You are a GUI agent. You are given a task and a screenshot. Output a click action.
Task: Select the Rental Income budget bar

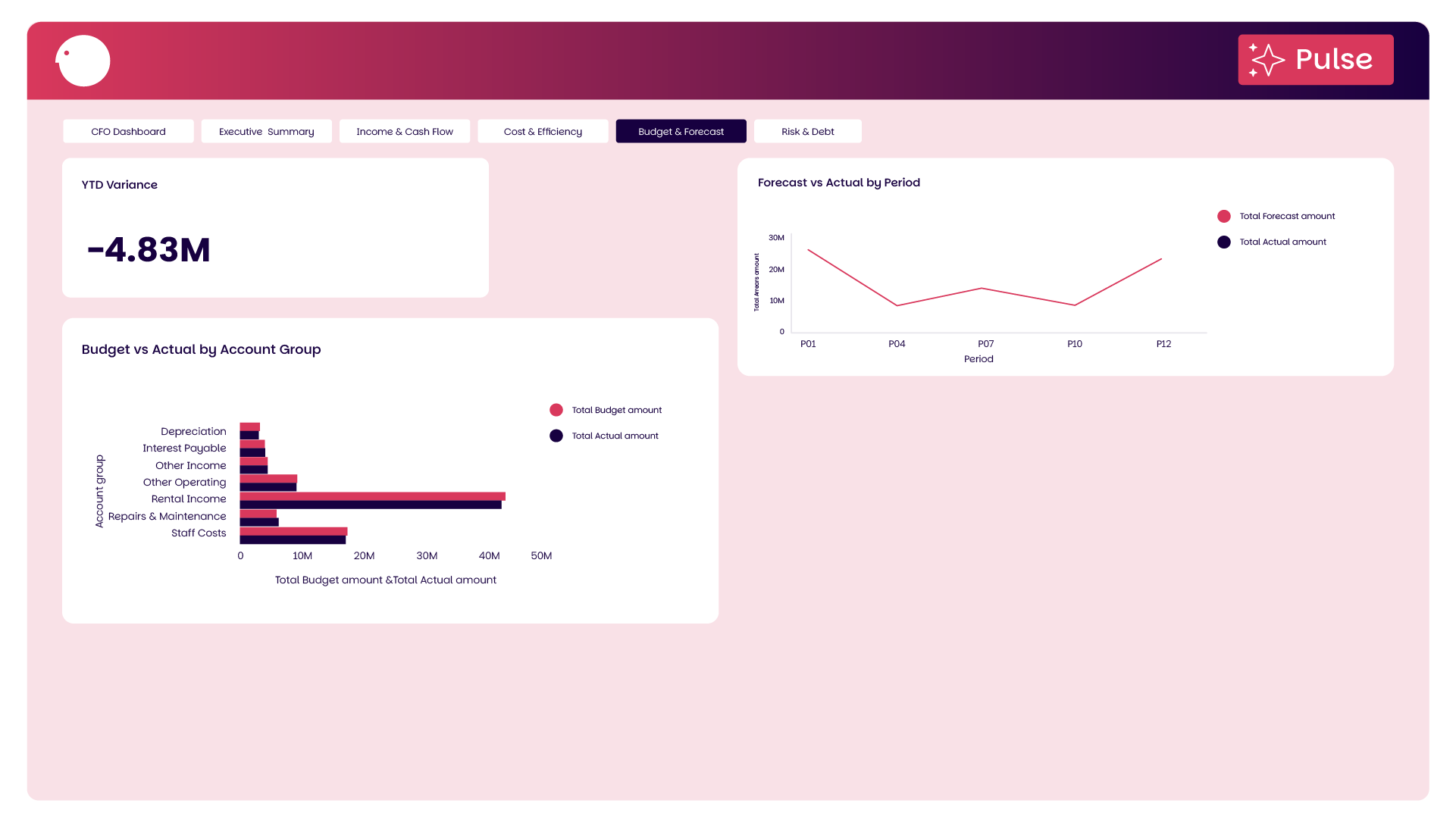point(372,496)
